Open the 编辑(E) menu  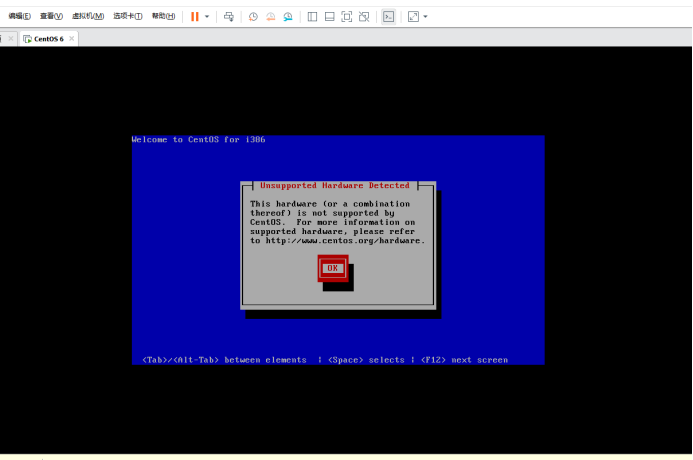click(x=19, y=16)
